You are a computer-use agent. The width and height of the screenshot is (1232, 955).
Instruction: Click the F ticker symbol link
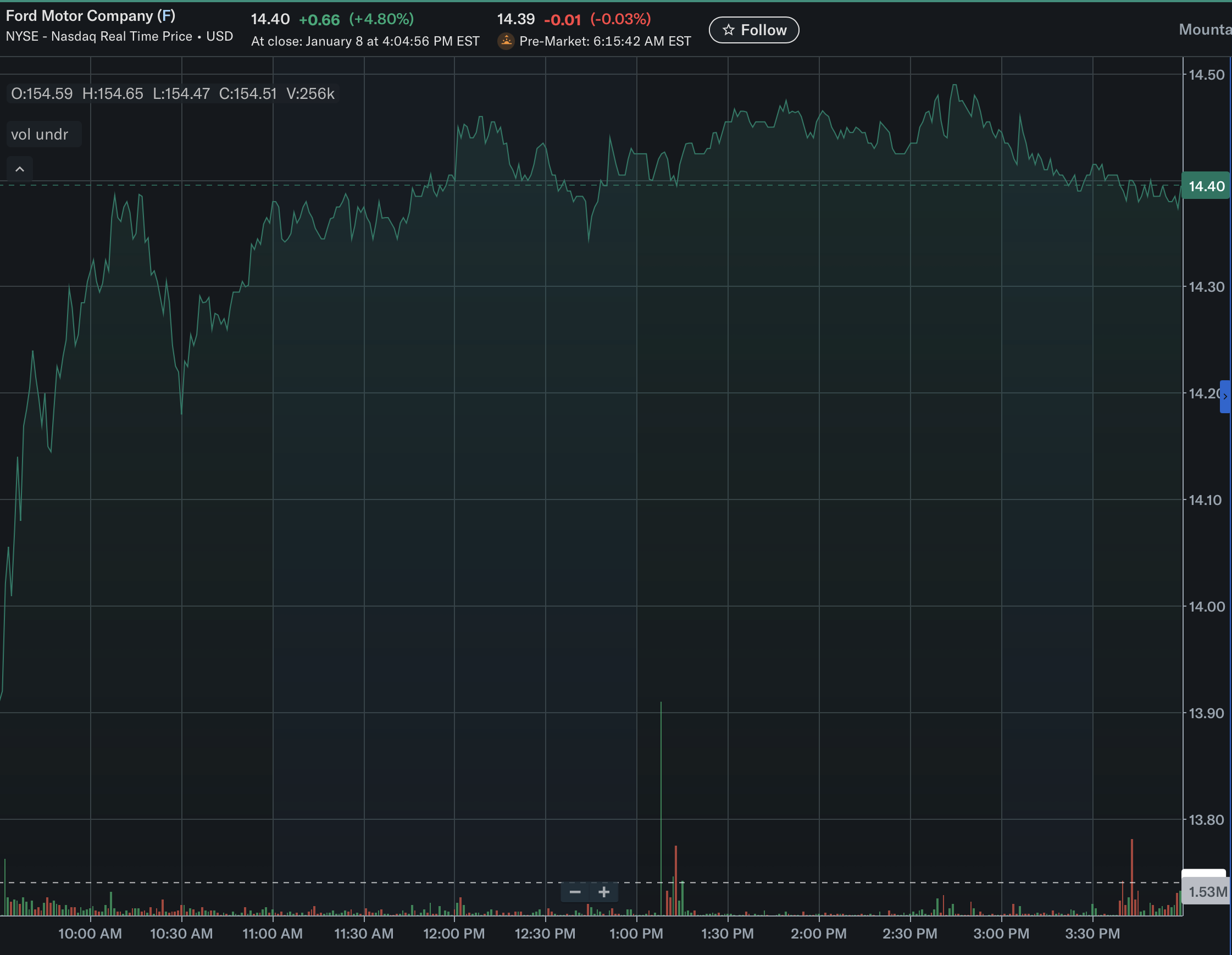pyautogui.click(x=167, y=16)
